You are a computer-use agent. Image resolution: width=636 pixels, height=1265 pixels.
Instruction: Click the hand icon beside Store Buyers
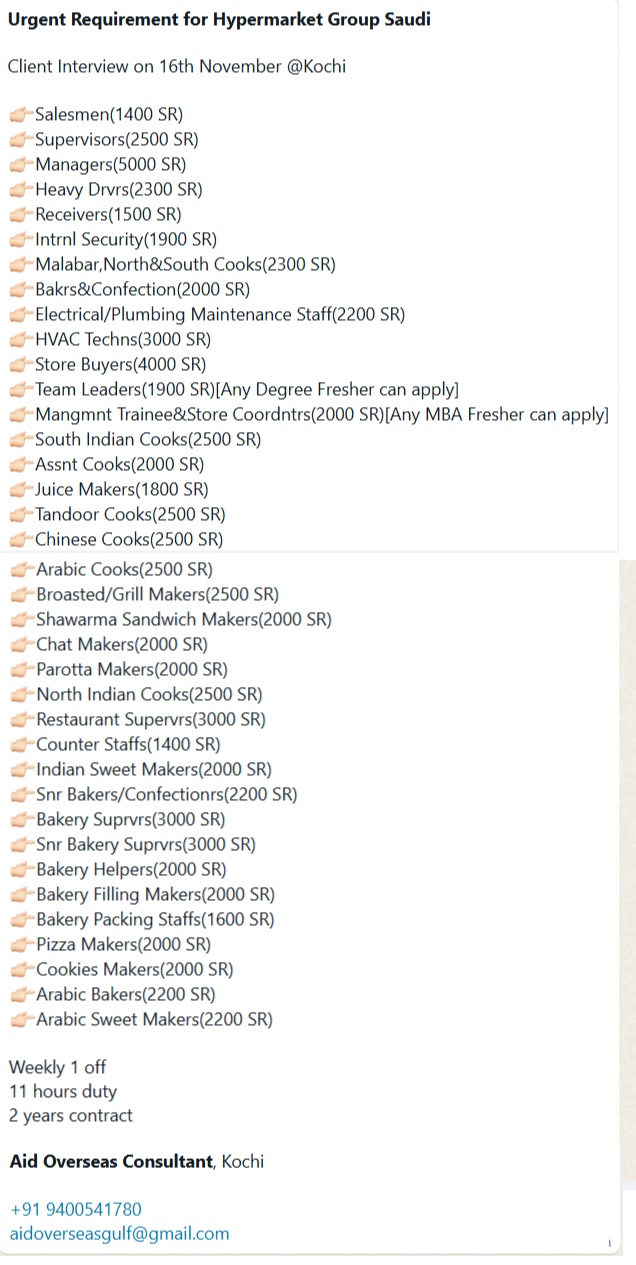pos(20,365)
